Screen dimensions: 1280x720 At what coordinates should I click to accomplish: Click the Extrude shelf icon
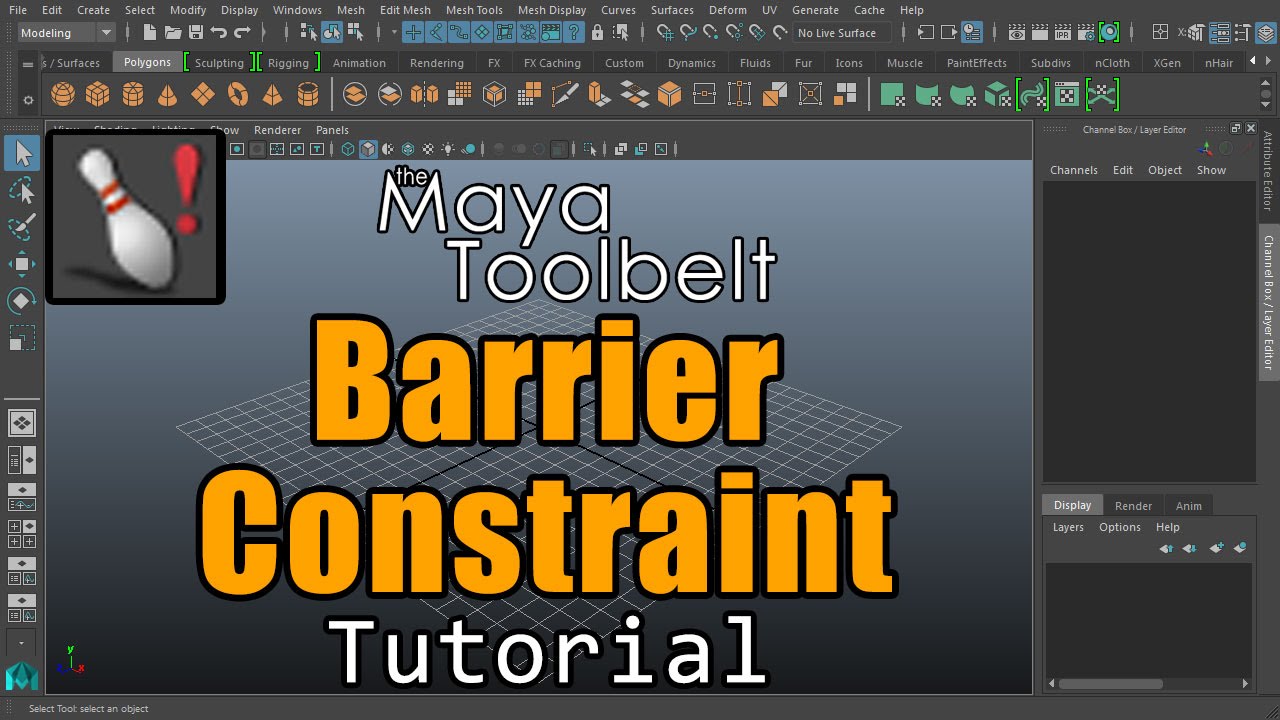599,95
